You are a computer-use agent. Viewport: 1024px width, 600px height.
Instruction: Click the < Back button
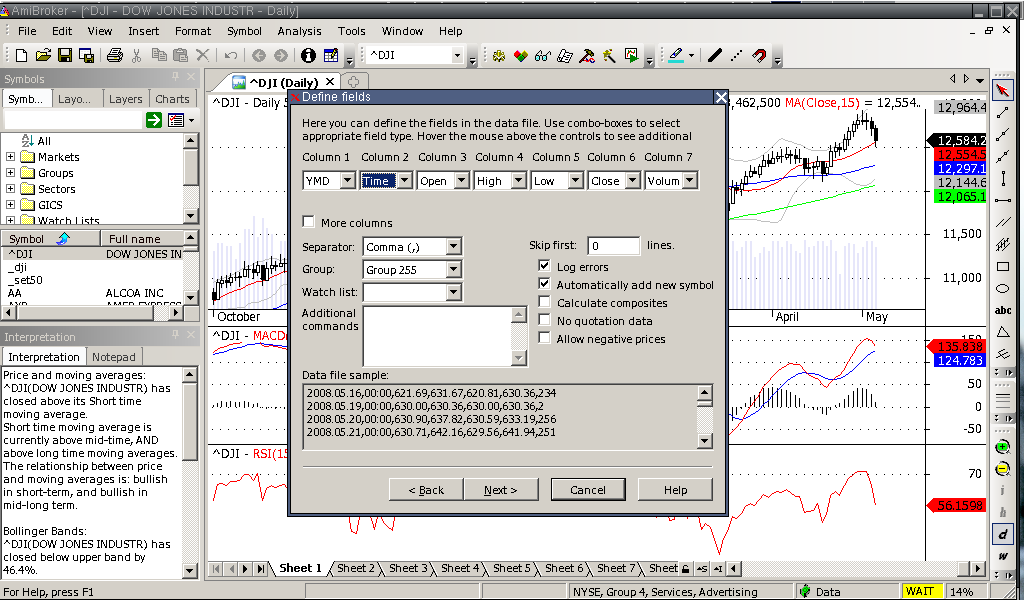tap(426, 490)
